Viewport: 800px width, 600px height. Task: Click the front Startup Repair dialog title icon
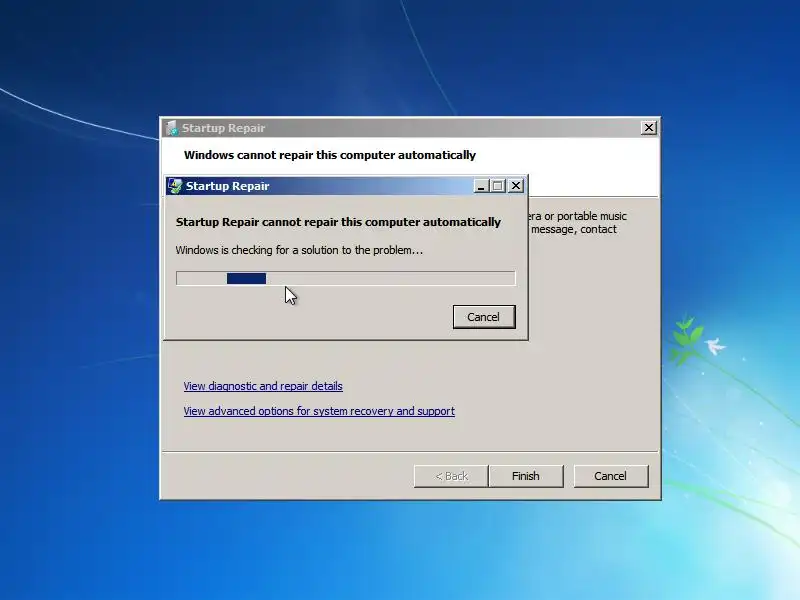click(175, 186)
